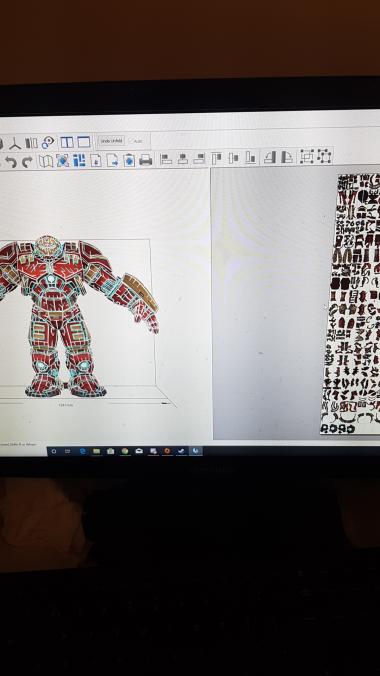The height and width of the screenshot is (676, 380).
Task: Click the align right edges icon
Action: click(199, 159)
